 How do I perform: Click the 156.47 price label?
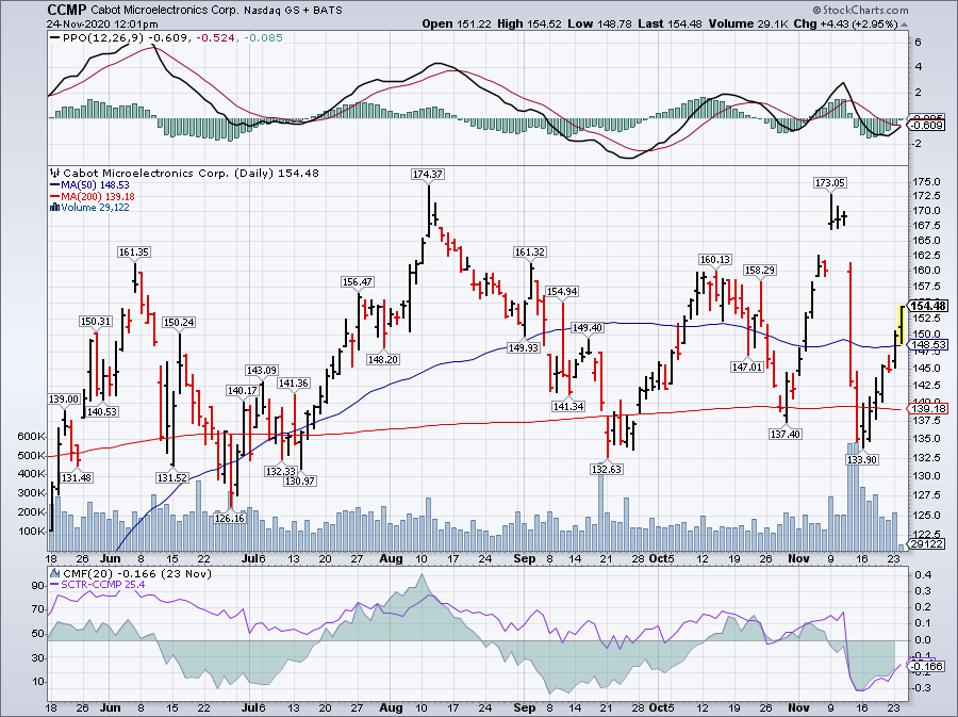point(357,282)
